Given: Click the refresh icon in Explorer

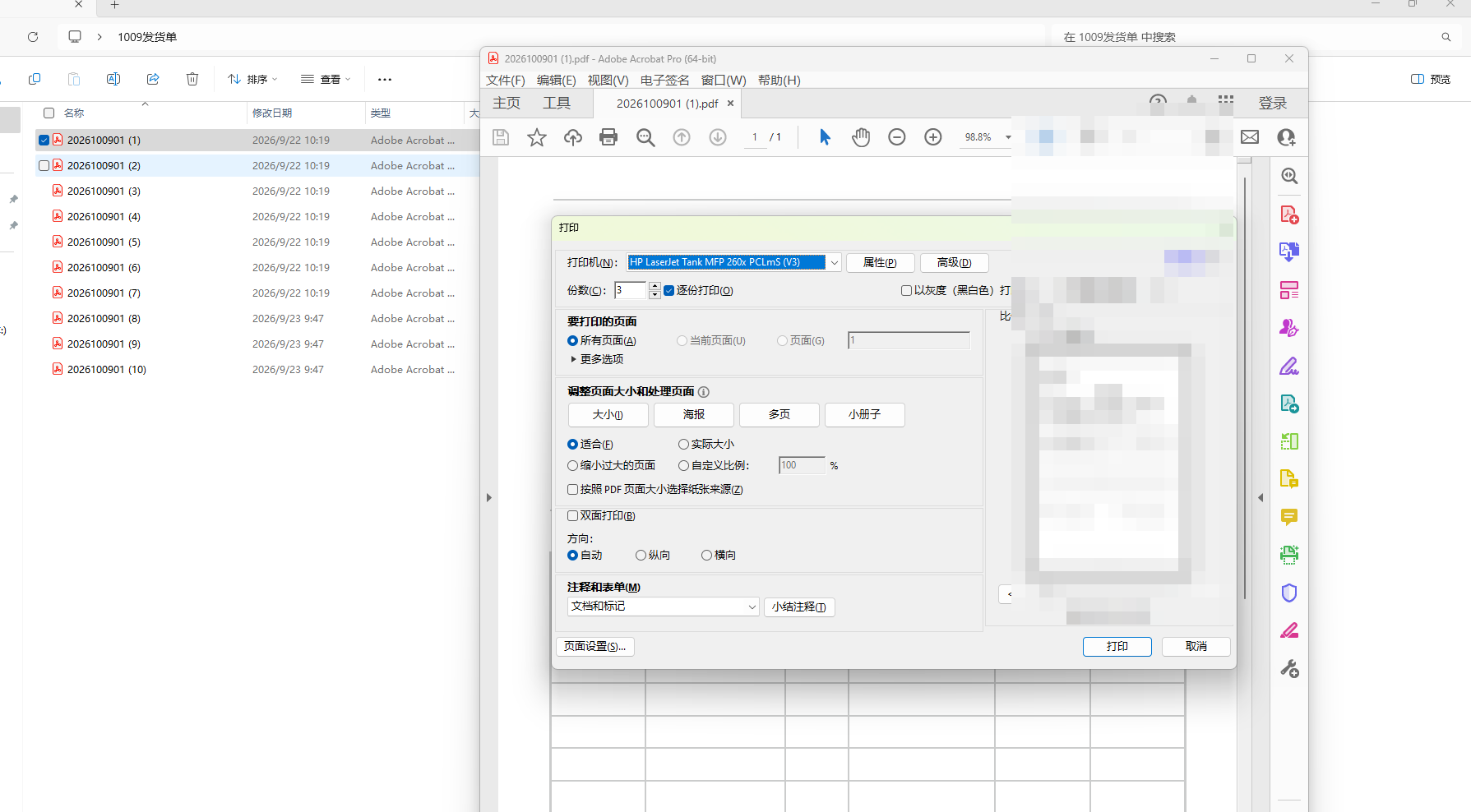Looking at the screenshot, I should coord(33,37).
